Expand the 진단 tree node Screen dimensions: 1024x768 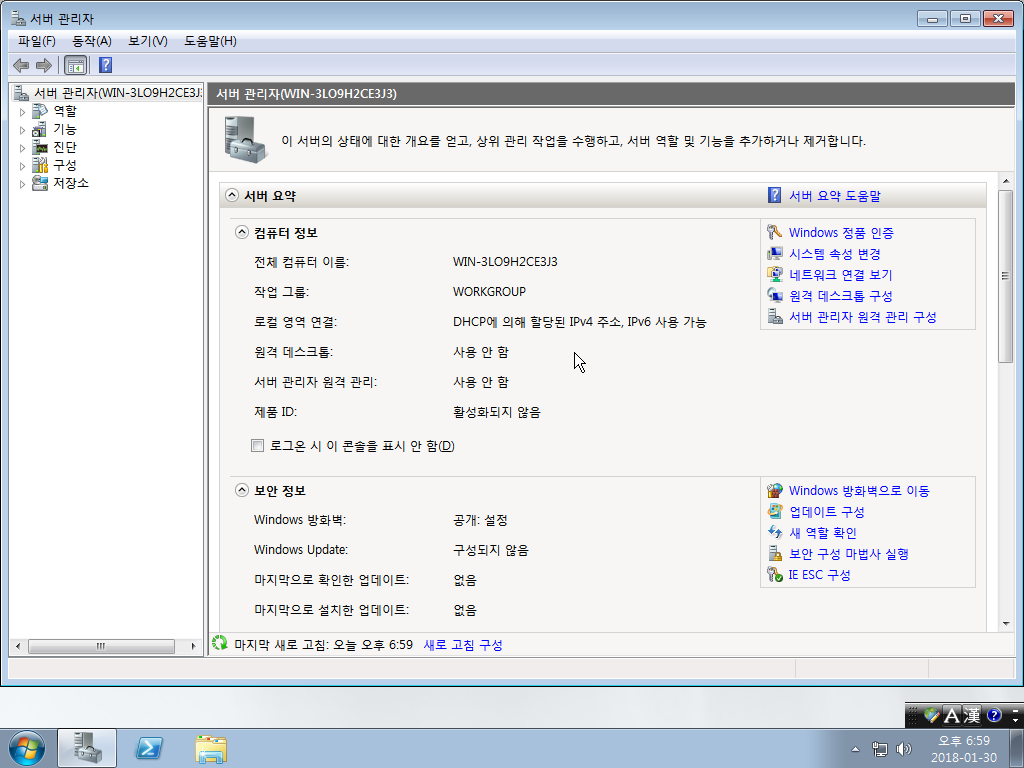tap(22, 148)
